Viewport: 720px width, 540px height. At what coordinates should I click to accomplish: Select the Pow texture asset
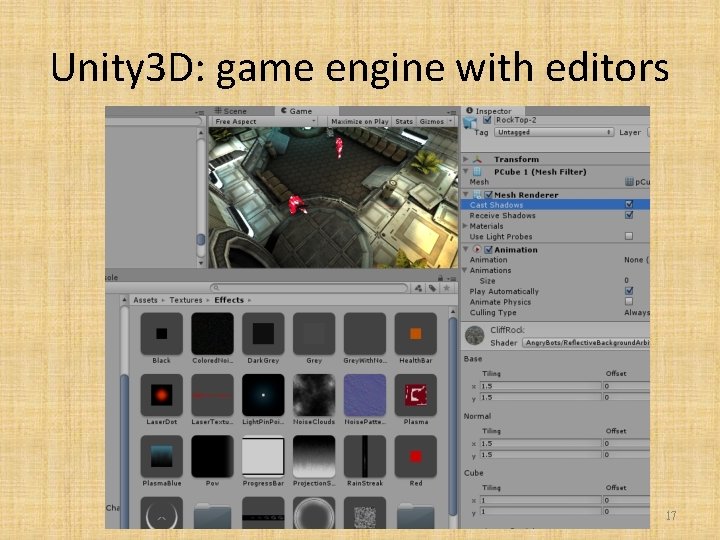coord(212,456)
